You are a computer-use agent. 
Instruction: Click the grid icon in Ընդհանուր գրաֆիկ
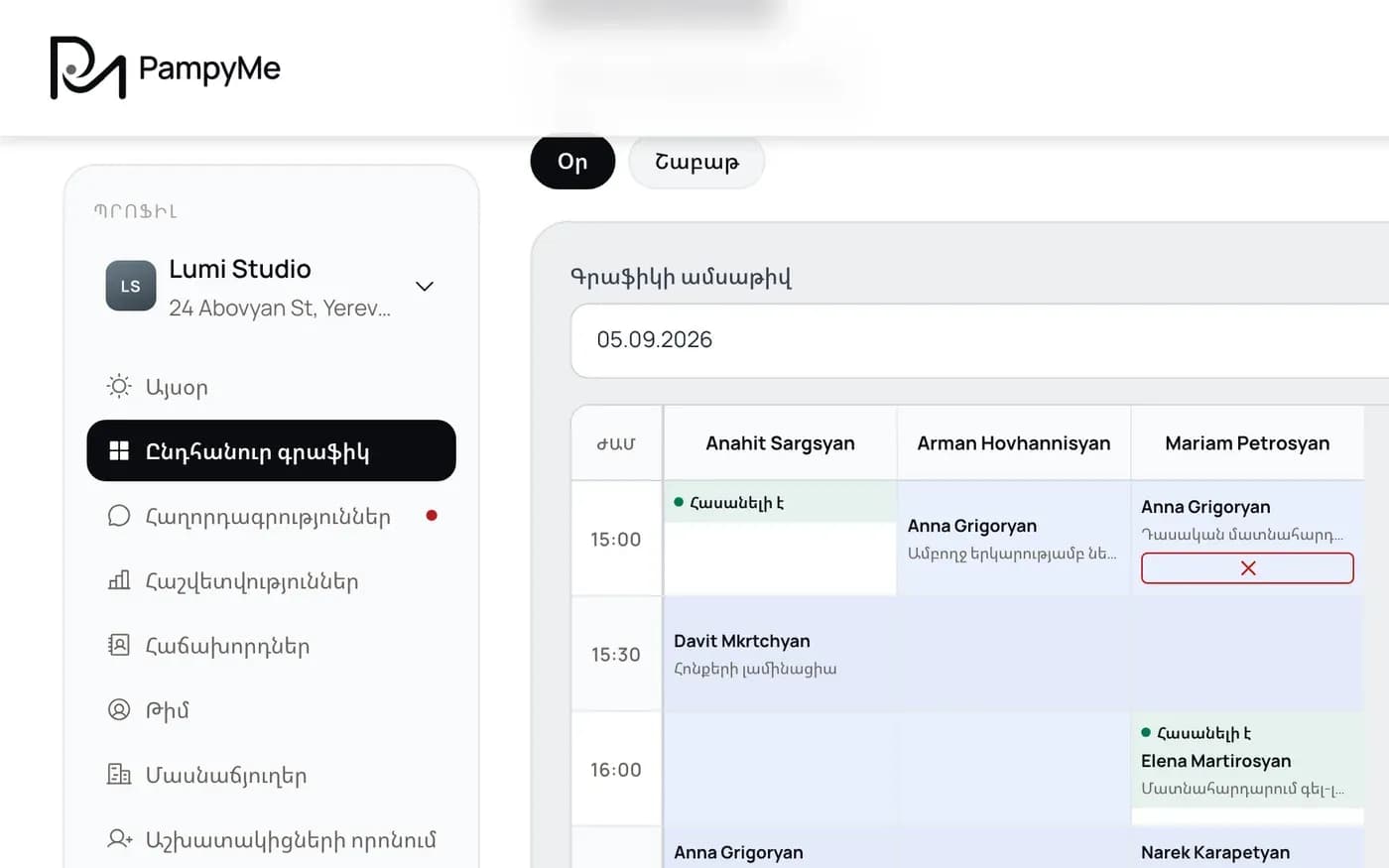point(119,451)
